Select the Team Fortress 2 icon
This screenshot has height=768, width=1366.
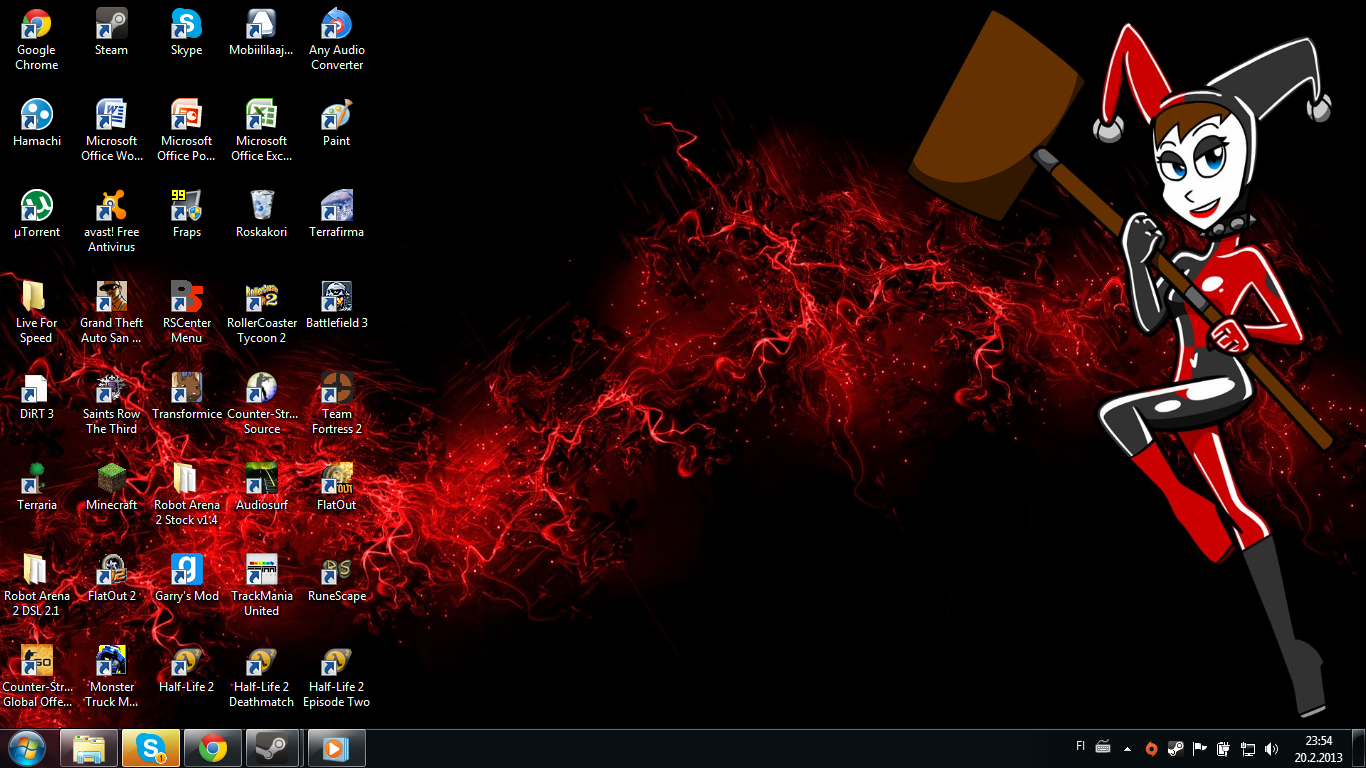click(x=337, y=404)
